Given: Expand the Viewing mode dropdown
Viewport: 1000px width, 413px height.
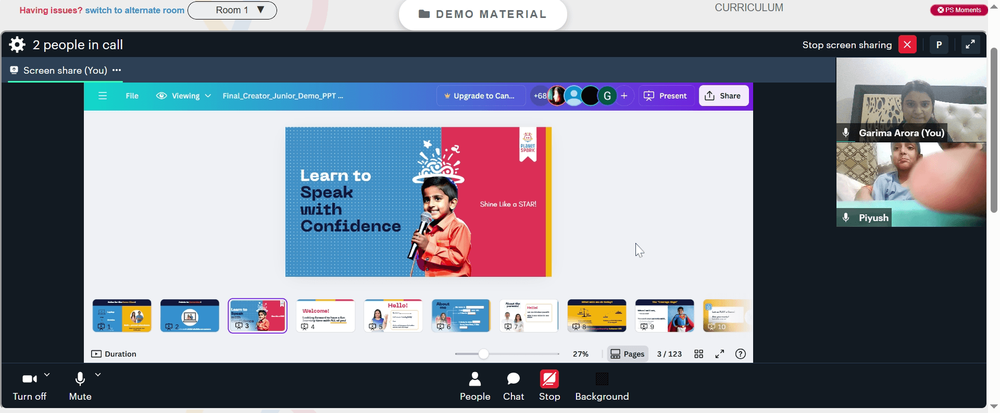Looking at the screenshot, I should point(184,96).
